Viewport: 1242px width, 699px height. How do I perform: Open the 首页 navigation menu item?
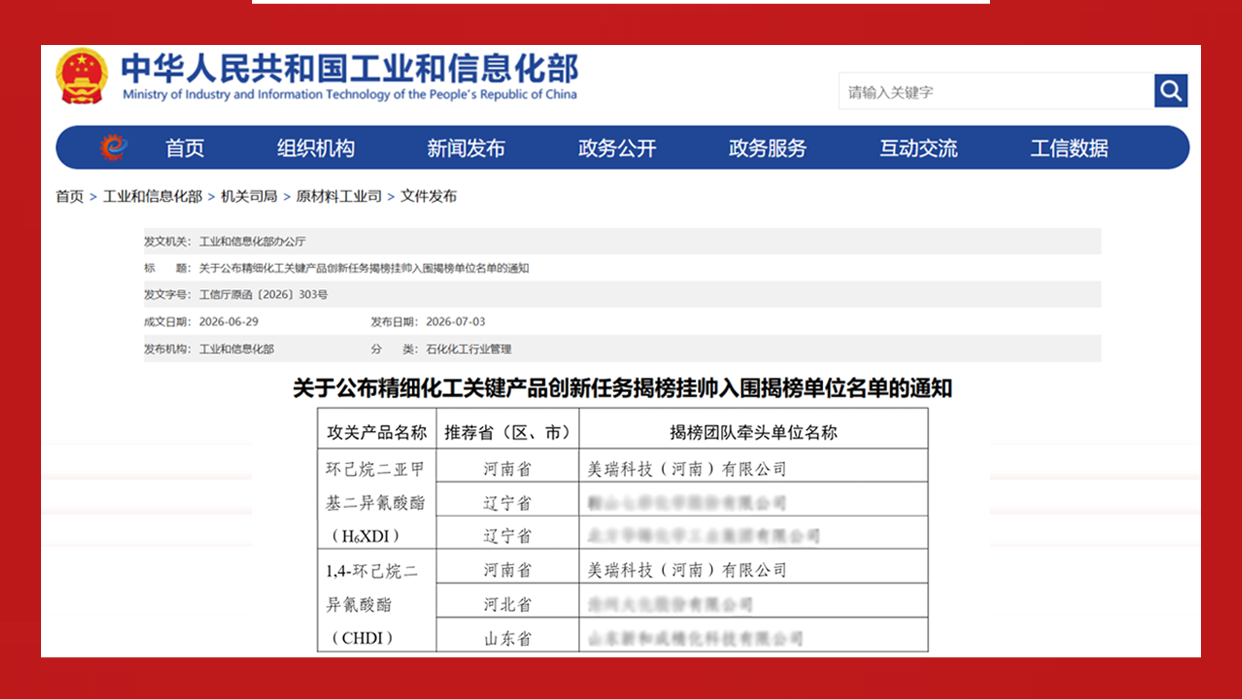click(x=185, y=148)
